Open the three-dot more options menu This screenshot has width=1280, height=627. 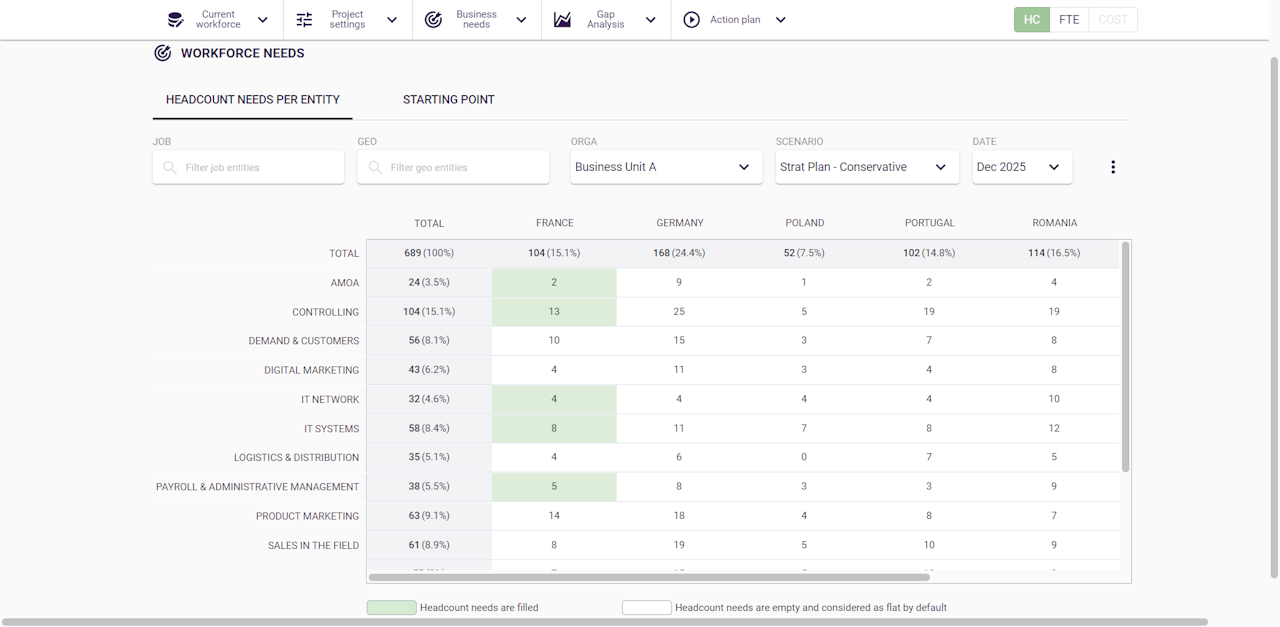point(1112,167)
